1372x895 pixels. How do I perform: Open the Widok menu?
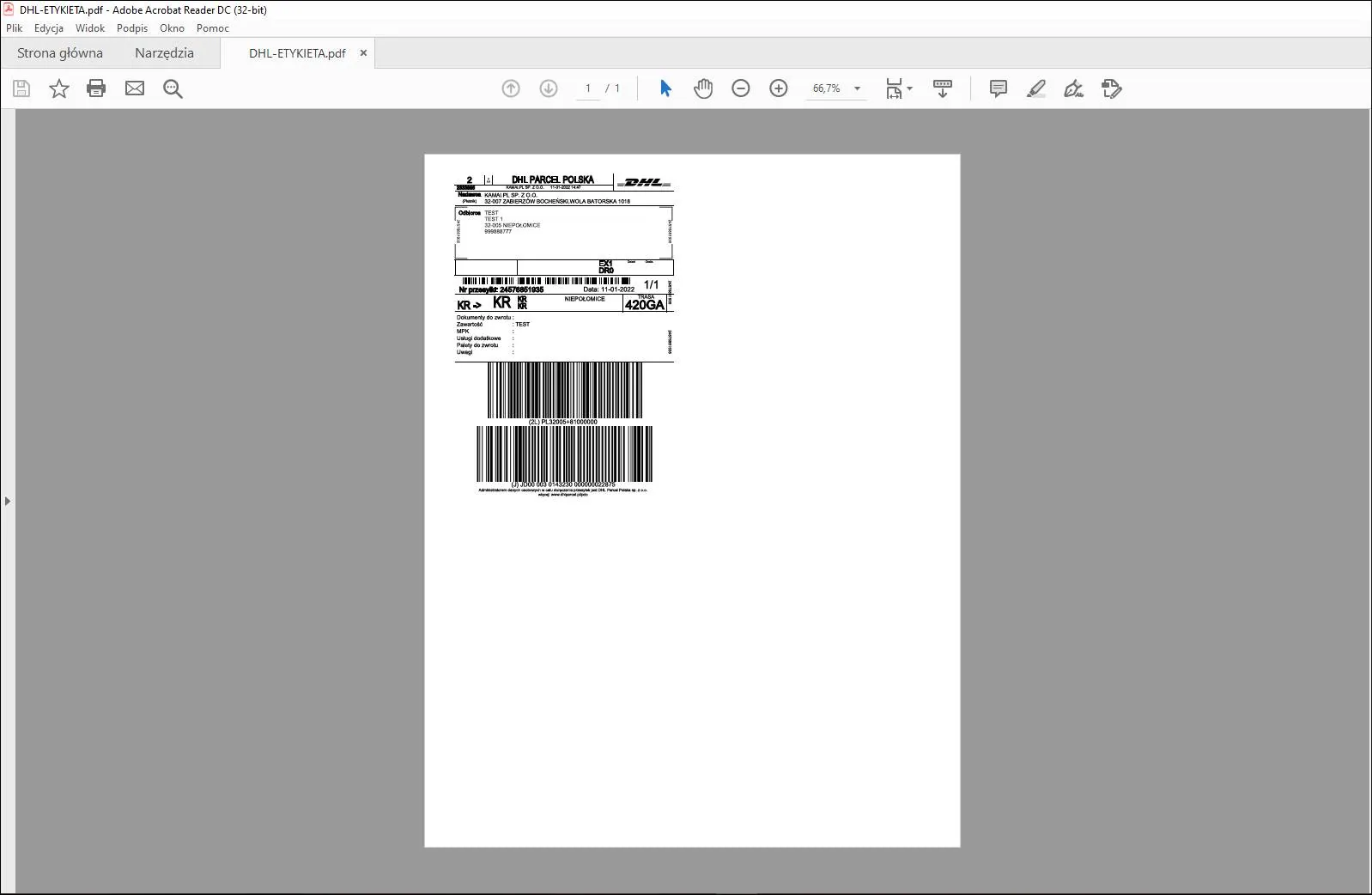tap(90, 28)
